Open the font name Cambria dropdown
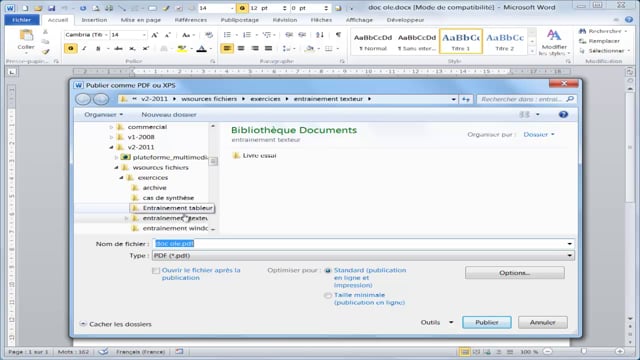Screen dimensions: 640x360 pyautogui.click(x=106, y=35)
